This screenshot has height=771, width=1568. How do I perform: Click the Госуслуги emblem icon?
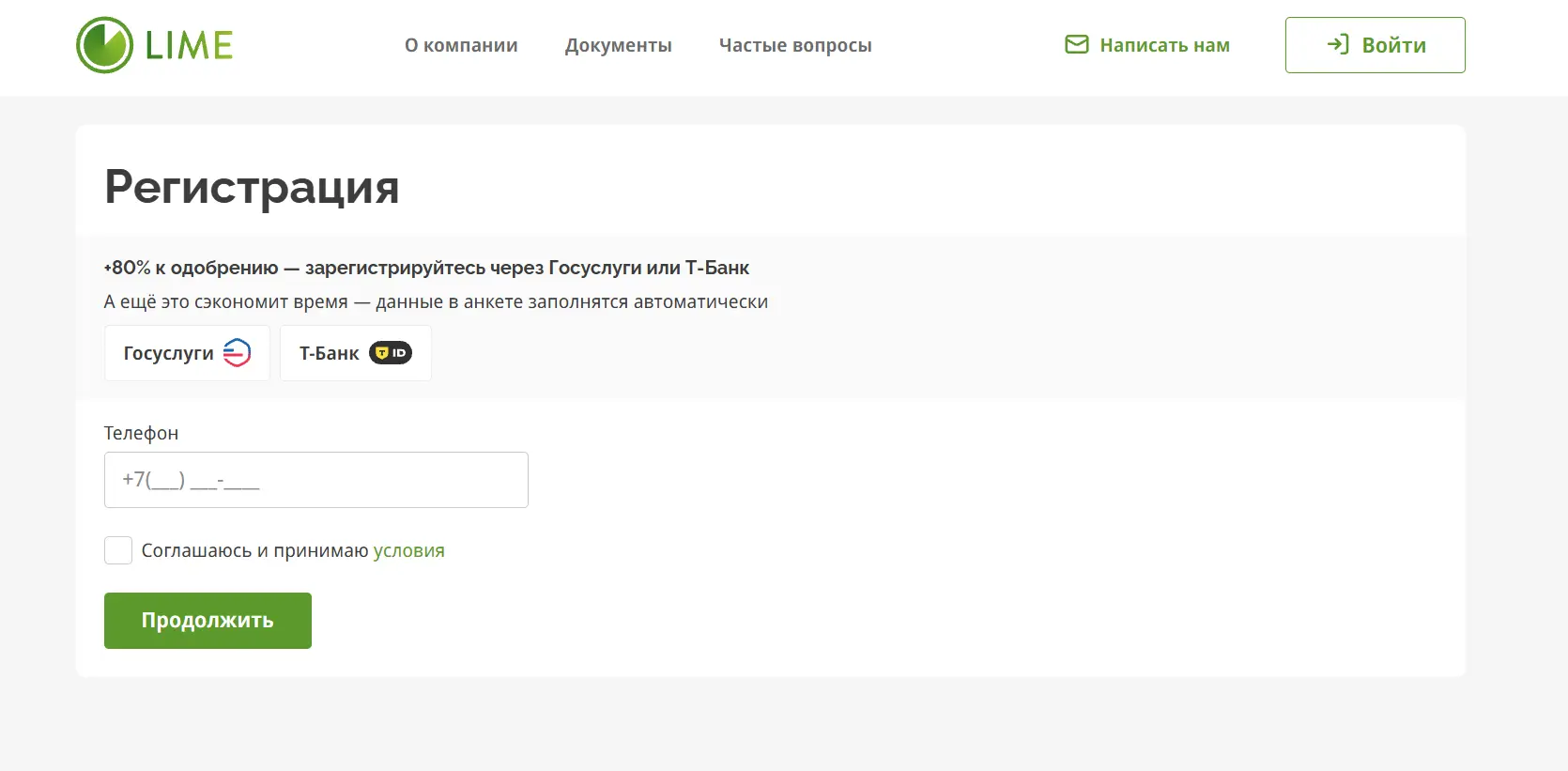click(x=238, y=353)
